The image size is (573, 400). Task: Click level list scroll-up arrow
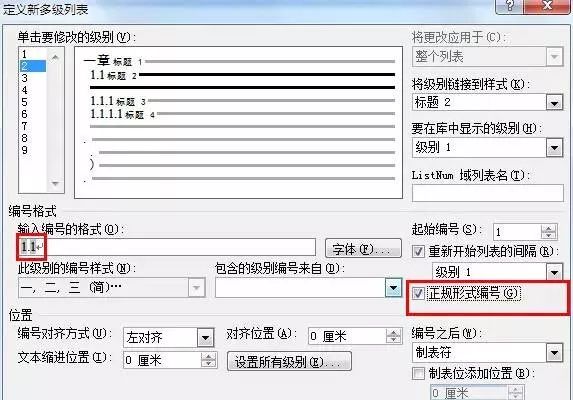coord(55,57)
